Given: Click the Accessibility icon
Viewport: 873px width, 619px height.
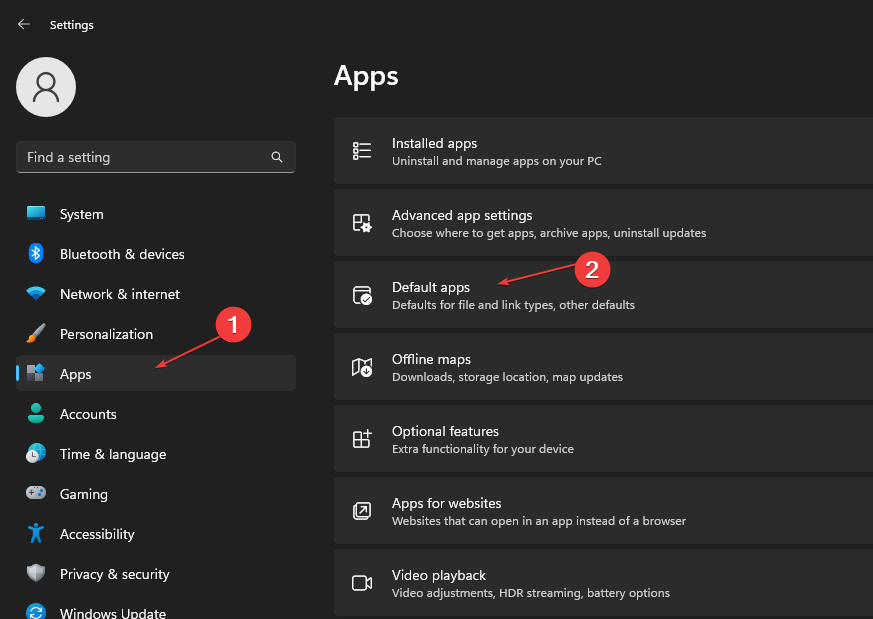Looking at the screenshot, I should (x=36, y=534).
